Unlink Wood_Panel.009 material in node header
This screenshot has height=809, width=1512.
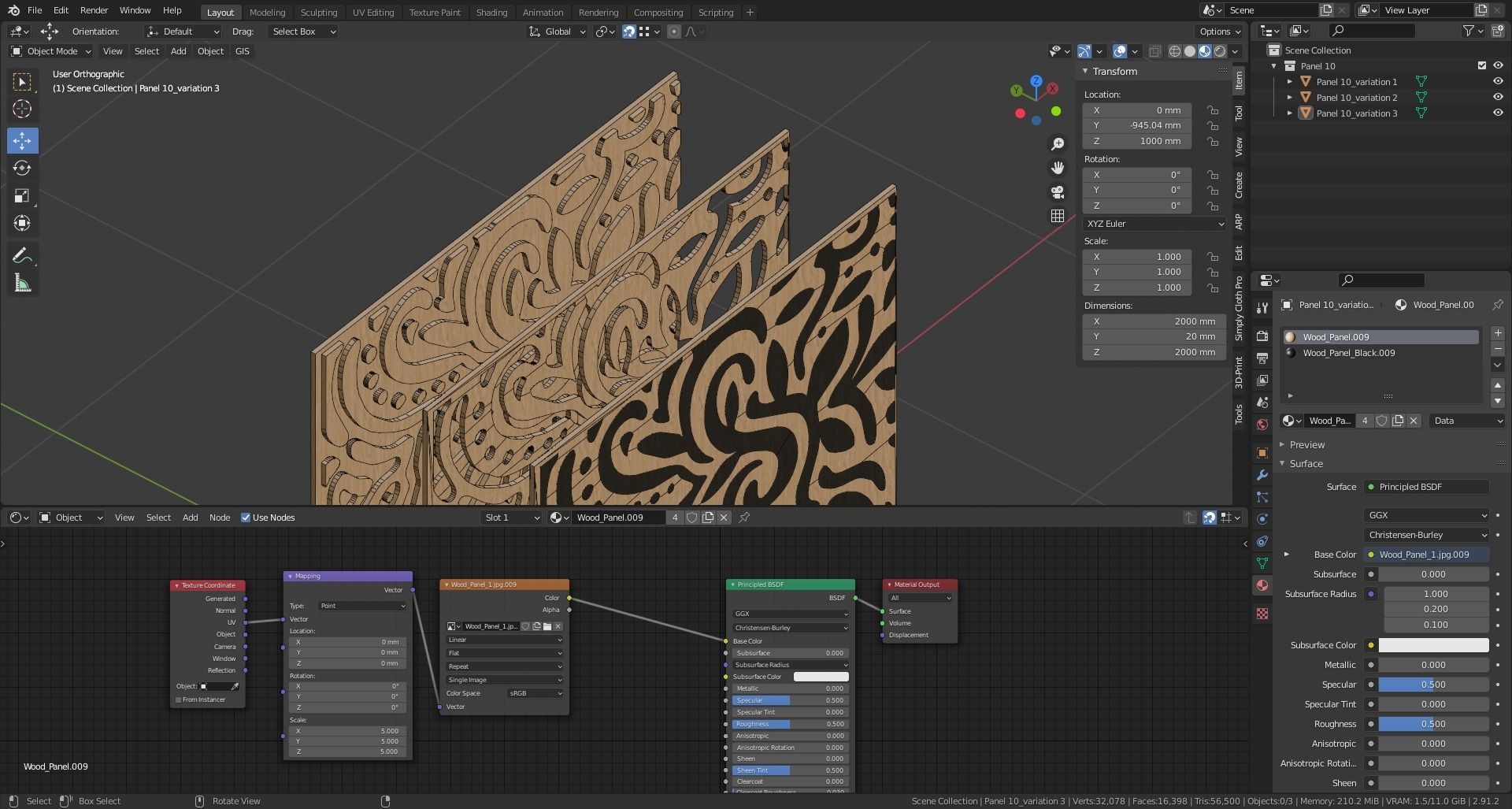click(x=724, y=518)
